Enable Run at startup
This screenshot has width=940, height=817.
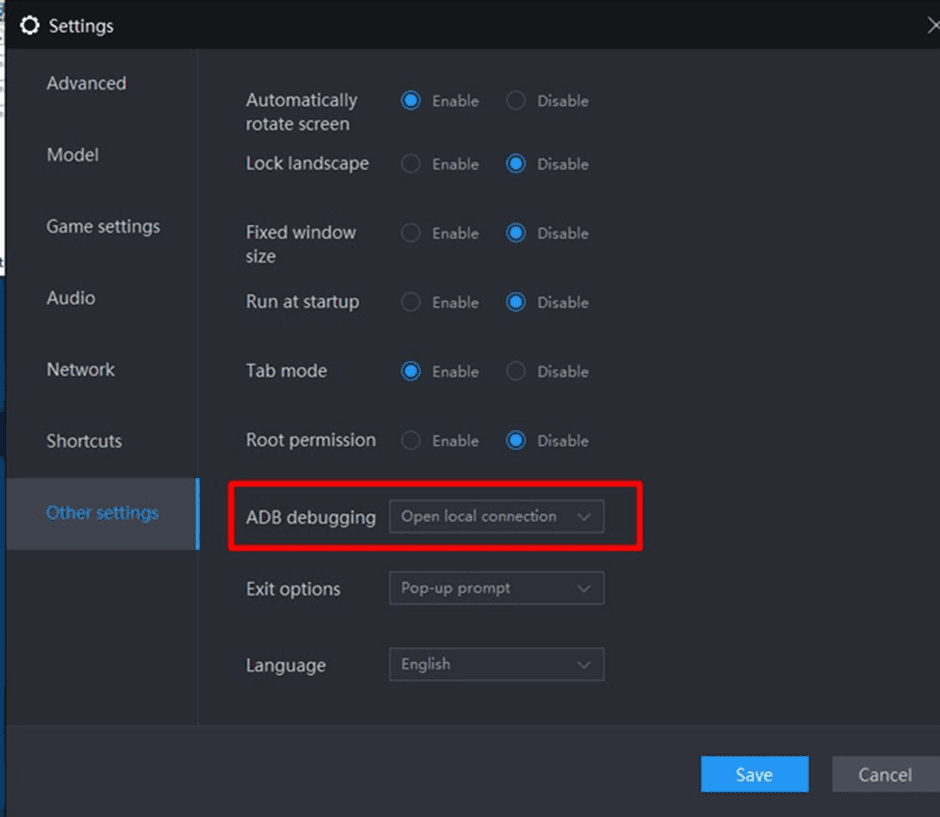pos(411,302)
